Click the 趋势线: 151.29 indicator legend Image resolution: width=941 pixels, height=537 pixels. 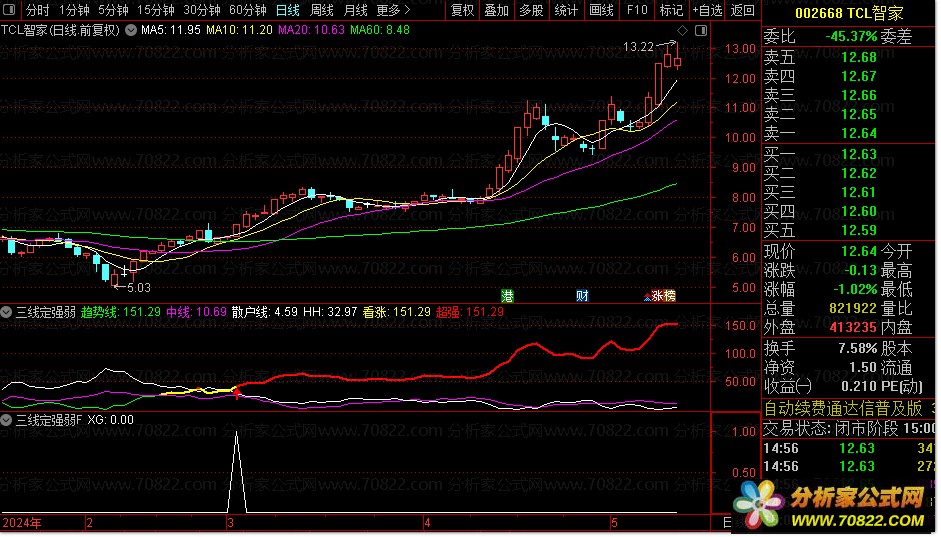[121, 312]
